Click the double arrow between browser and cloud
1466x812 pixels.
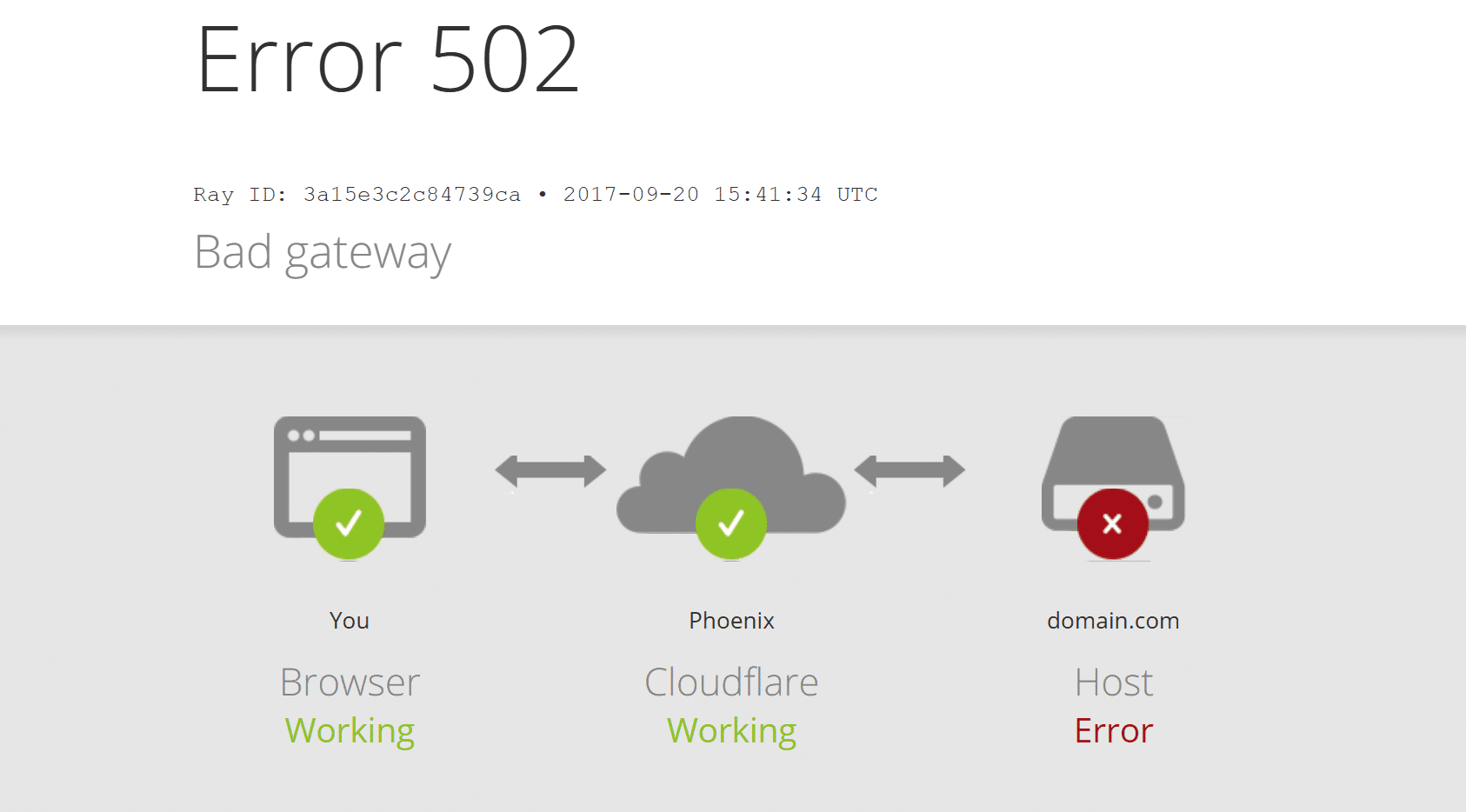point(550,471)
